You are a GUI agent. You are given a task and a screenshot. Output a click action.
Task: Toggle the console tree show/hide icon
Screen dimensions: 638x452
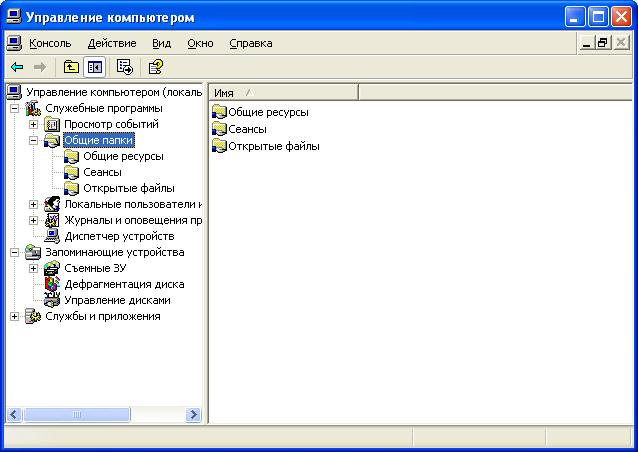pyautogui.click(x=94, y=67)
